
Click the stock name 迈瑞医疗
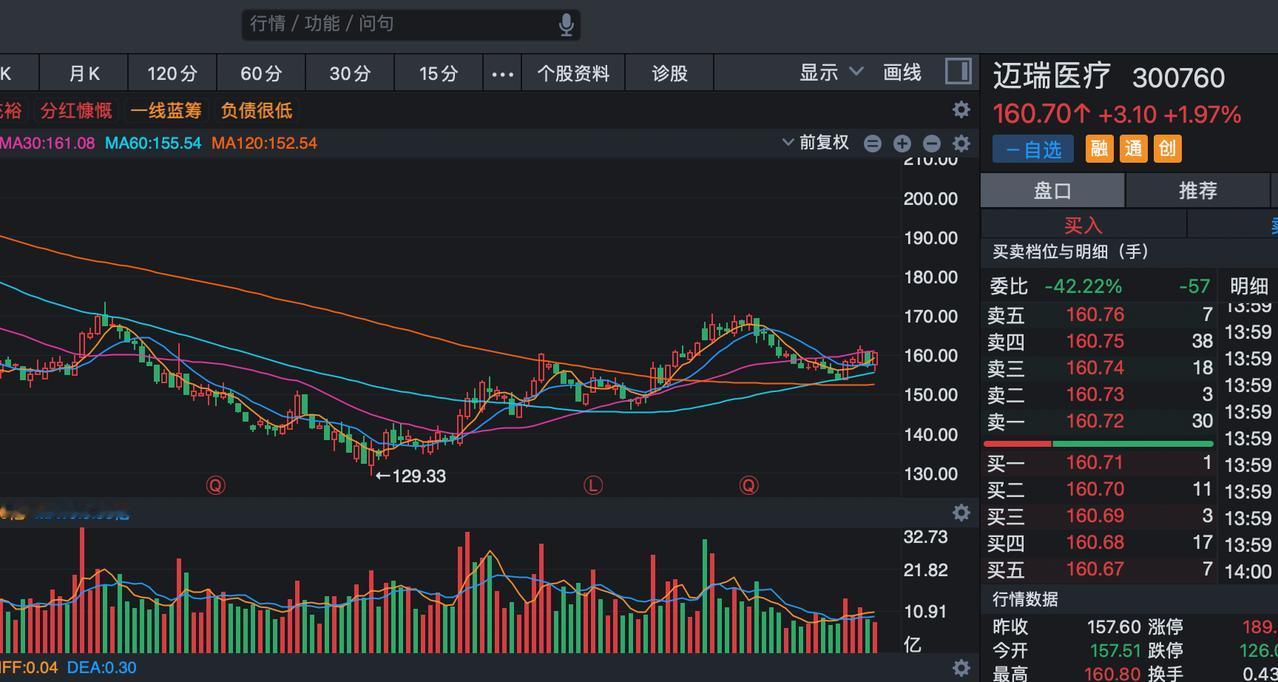coord(1052,76)
